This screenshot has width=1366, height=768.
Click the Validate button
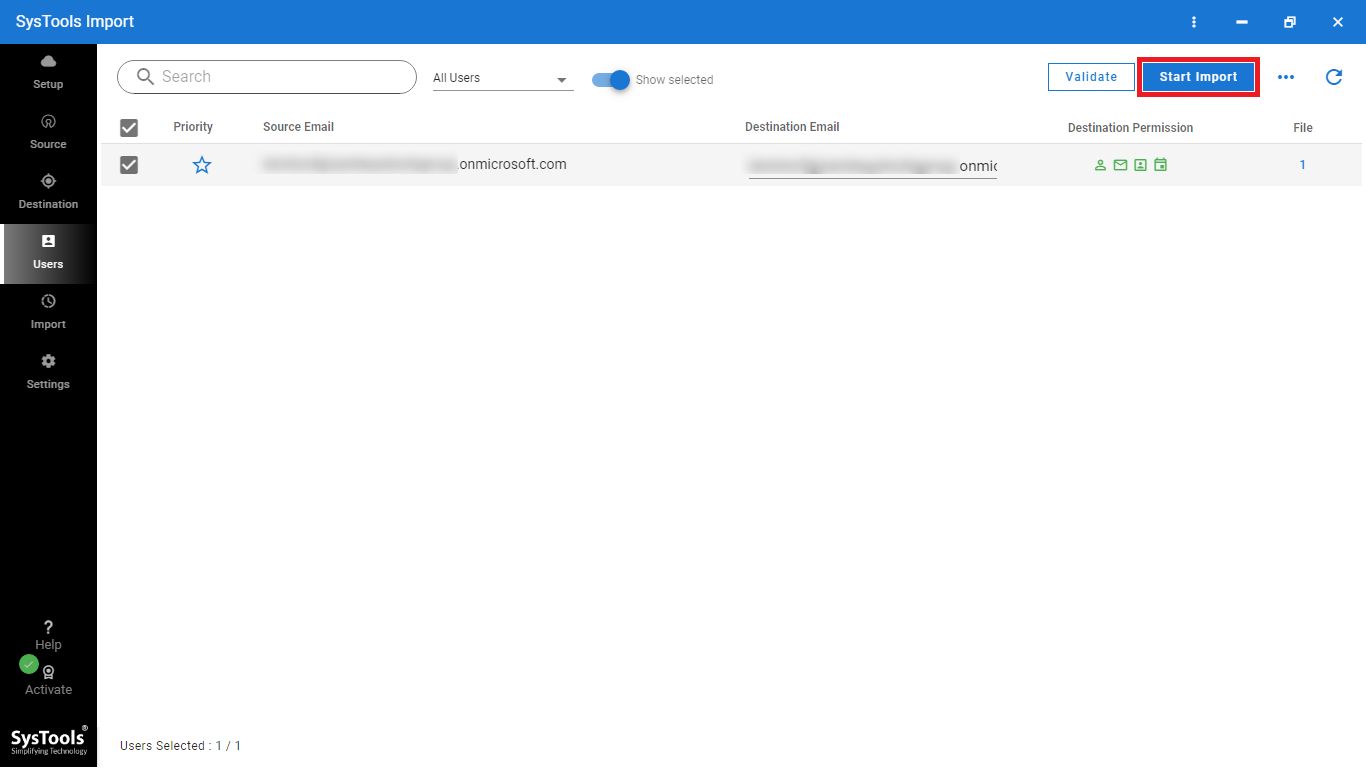tap(1091, 77)
